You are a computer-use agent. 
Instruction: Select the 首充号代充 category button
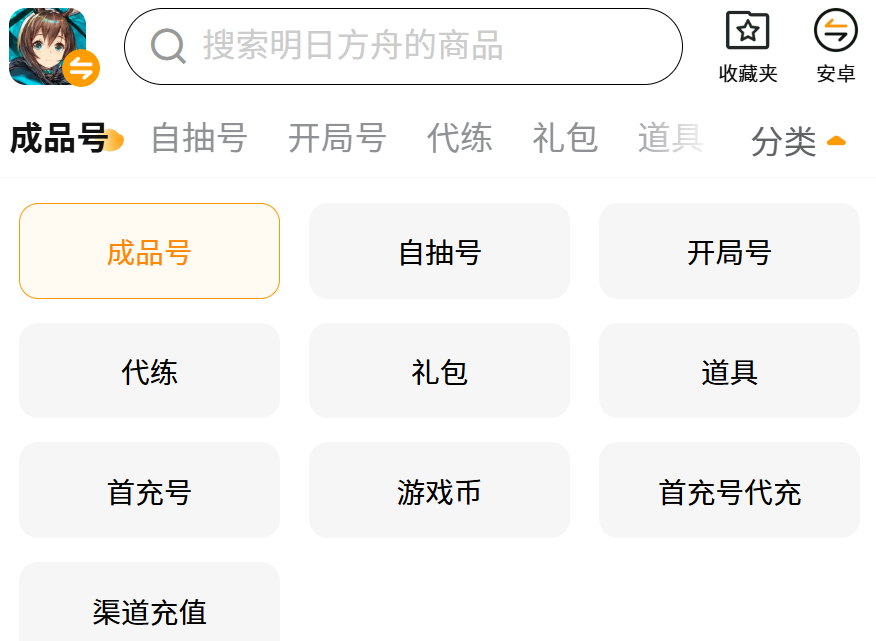[x=729, y=490]
